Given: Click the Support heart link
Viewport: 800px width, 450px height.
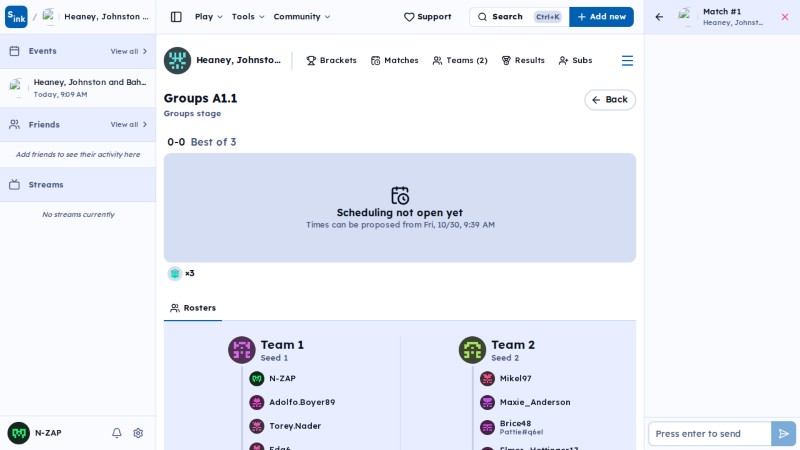Looking at the screenshot, I should pos(428,17).
